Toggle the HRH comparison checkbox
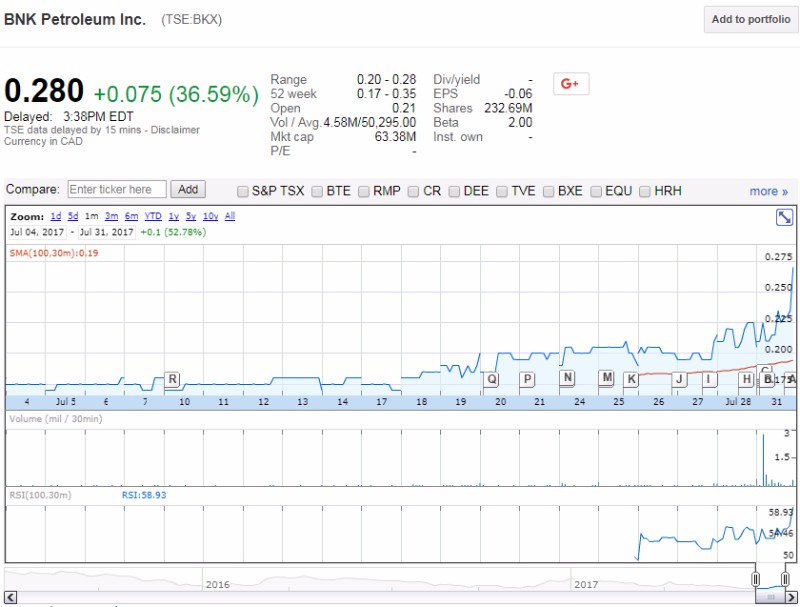Viewport: 800px width, 607px height. pos(645,191)
